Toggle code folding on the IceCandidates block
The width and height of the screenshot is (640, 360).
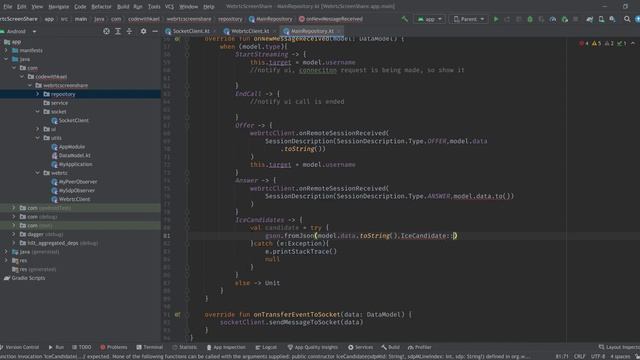(x=187, y=220)
